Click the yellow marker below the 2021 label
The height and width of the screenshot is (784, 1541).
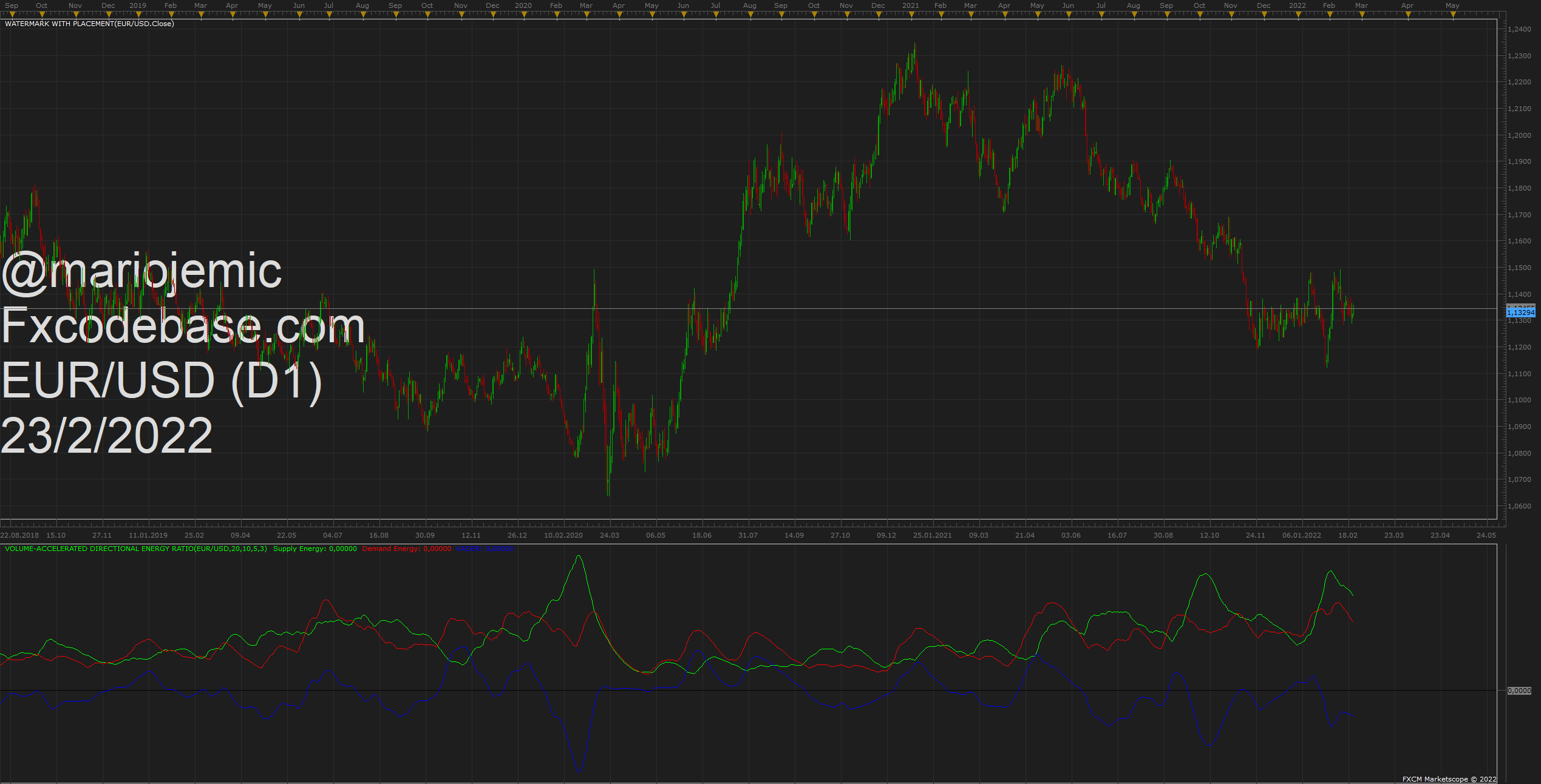click(x=911, y=15)
